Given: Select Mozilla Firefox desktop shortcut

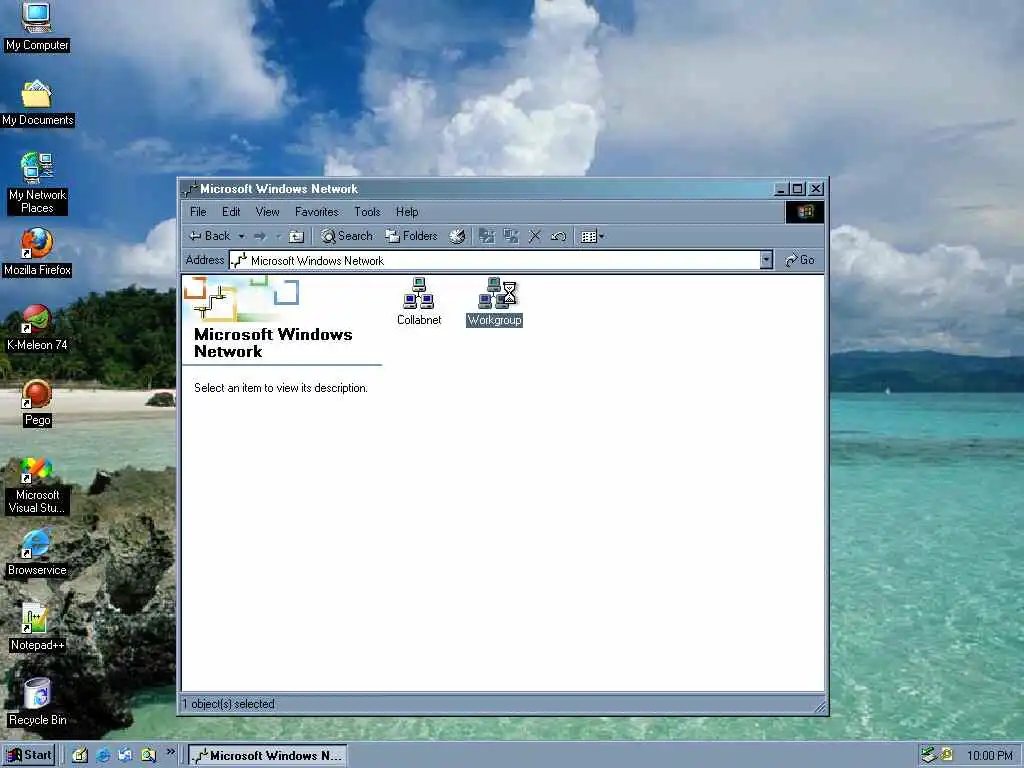Looking at the screenshot, I should pyautogui.click(x=37, y=252).
